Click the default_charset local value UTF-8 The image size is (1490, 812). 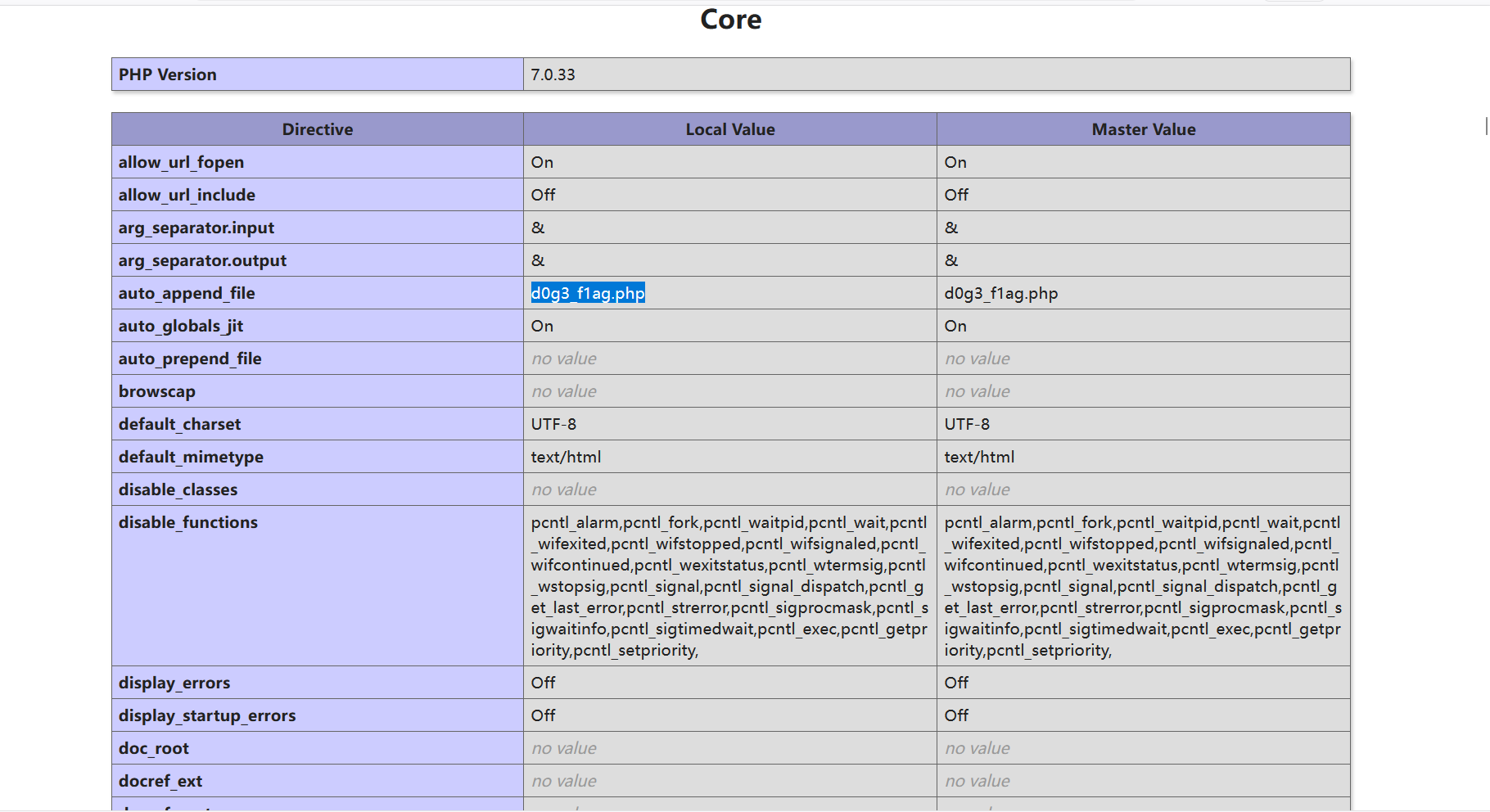[553, 424]
